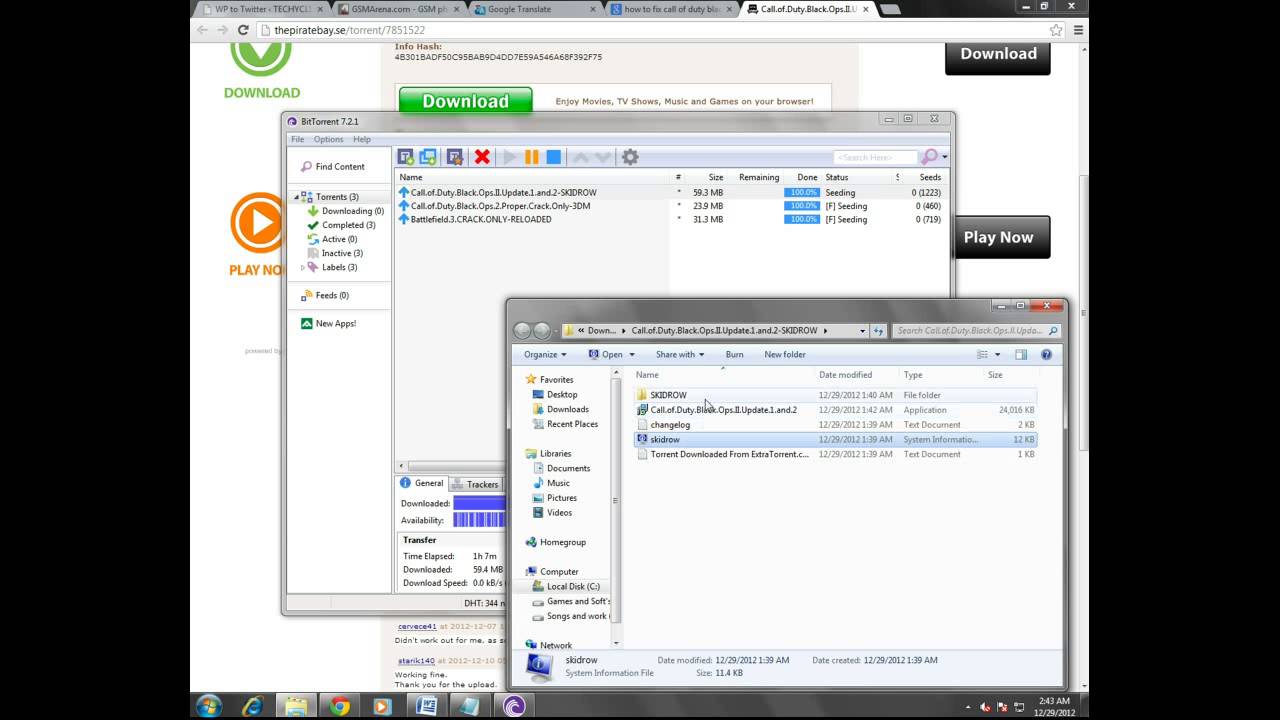Click Create New Torrent toolbar icon
This screenshot has width=1280, height=720.
455,157
